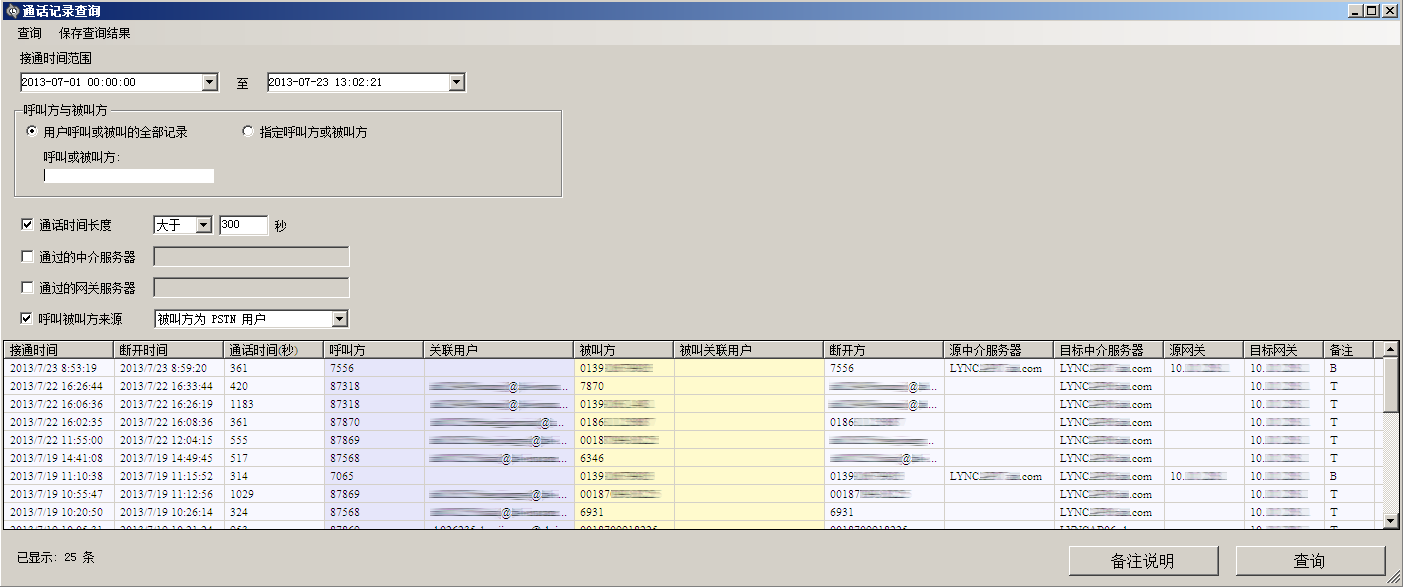Open the 大于 comparison dropdown
This screenshot has width=1403, height=587.
(x=203, y=225)
